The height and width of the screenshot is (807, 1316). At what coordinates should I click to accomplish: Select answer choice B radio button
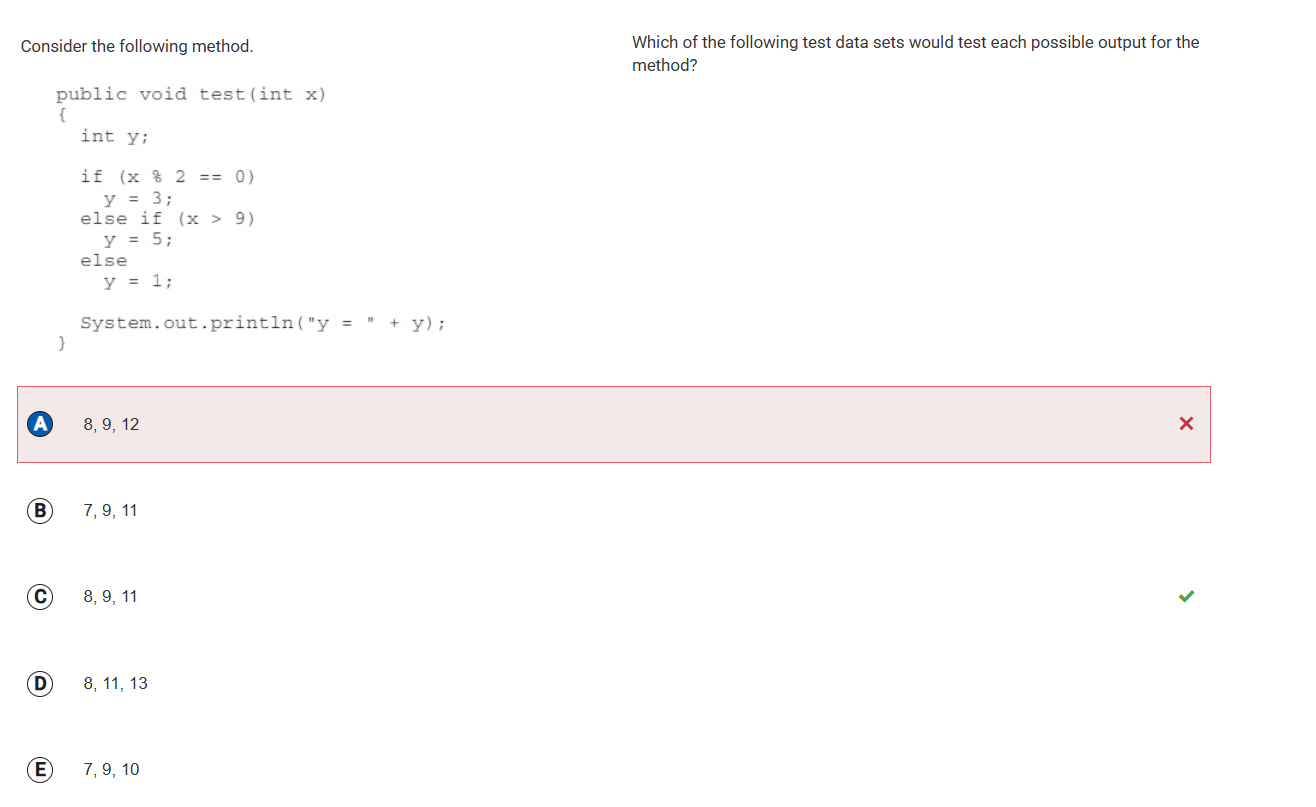click(x=40, y=511)
